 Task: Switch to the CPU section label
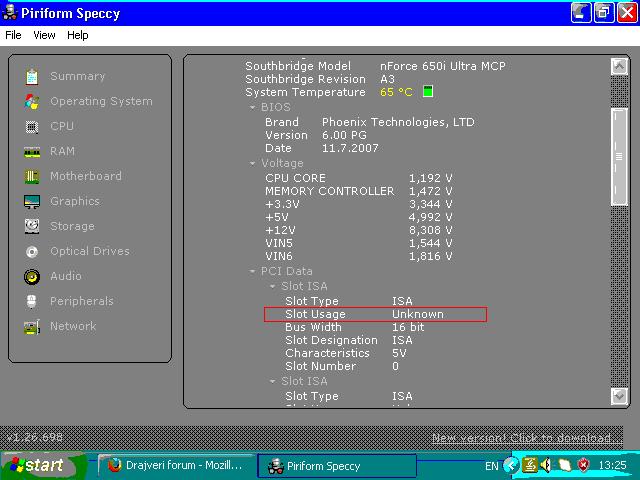point(62,126)
